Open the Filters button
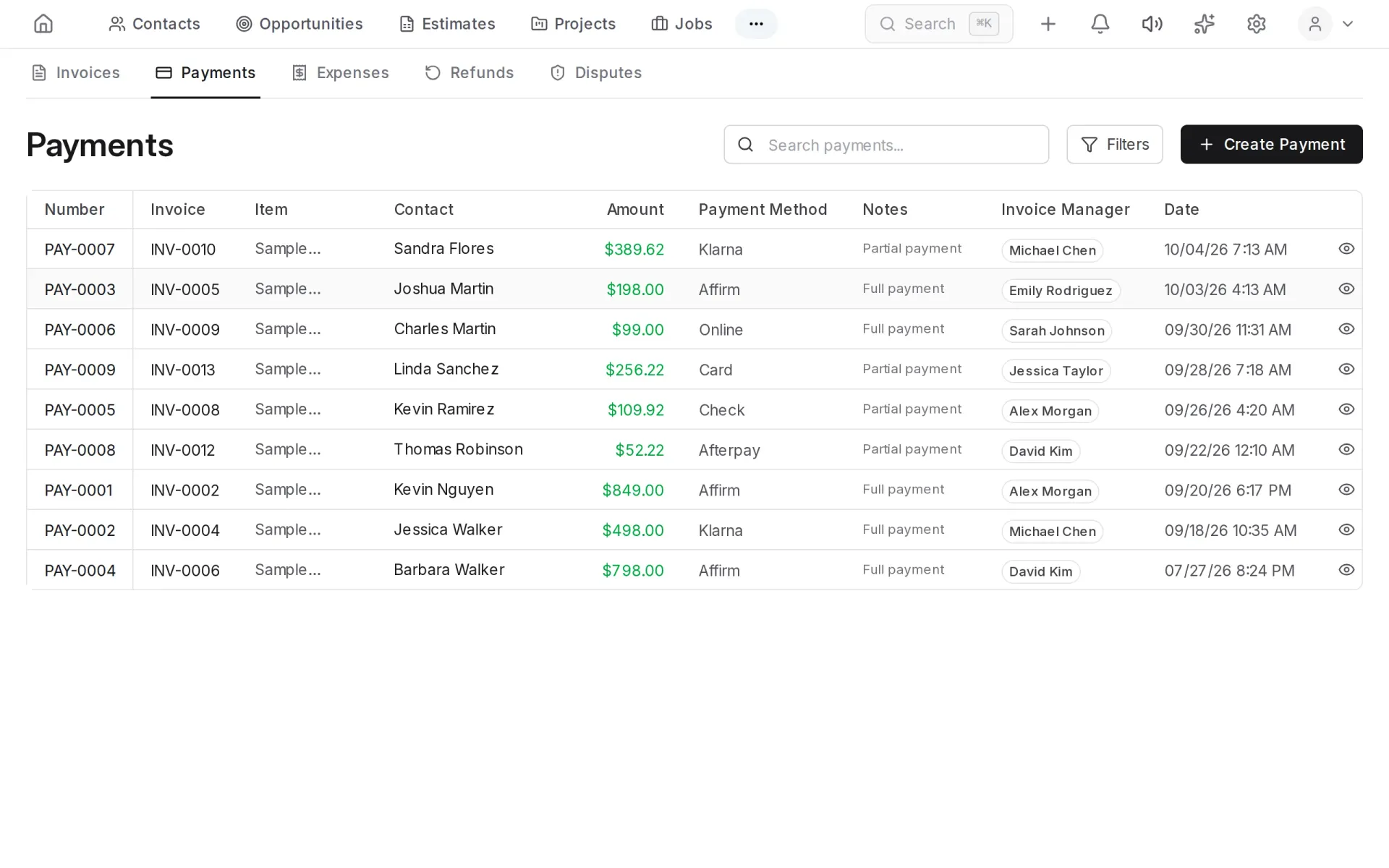Screen dimensions: 1389x868 pyautogui.click(x=1114, y=145)
